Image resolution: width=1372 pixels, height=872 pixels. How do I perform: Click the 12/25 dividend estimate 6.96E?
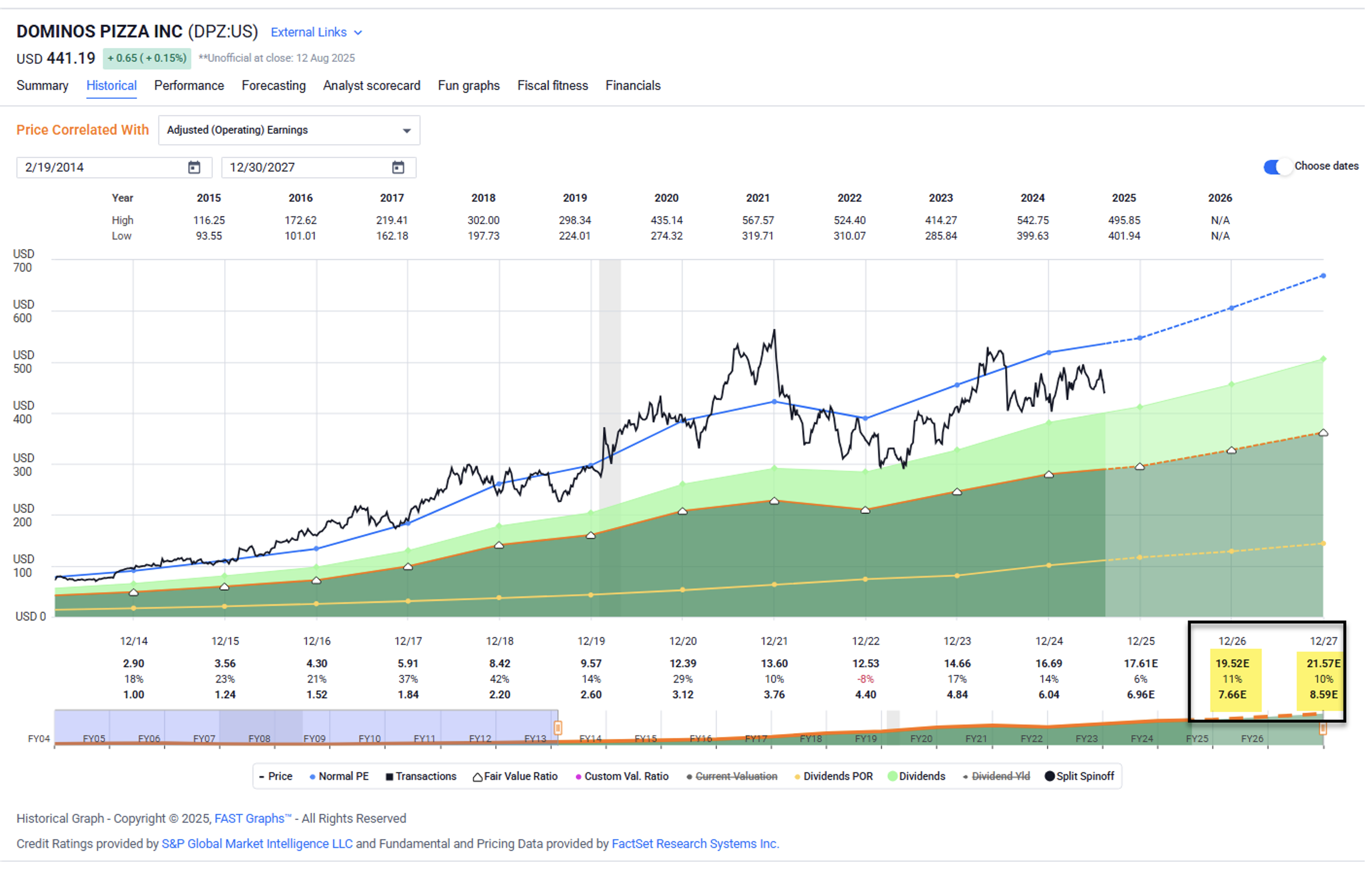[x=1141, y=695]
